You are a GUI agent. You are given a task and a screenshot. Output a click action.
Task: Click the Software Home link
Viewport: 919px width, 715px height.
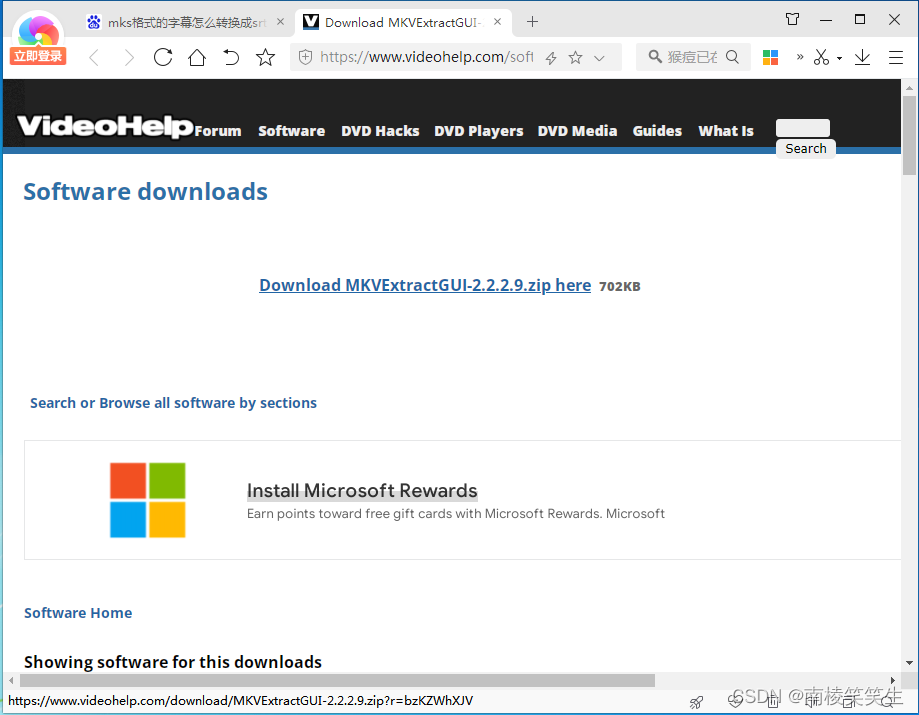[x=78, y=612]
